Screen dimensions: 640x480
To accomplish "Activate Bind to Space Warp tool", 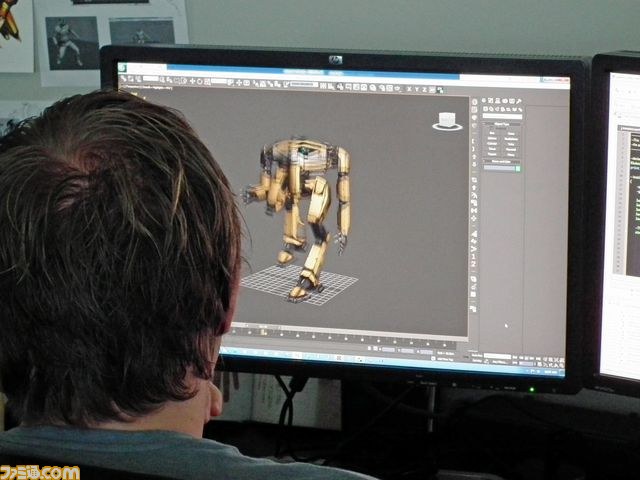I will [x=138, y=79].
